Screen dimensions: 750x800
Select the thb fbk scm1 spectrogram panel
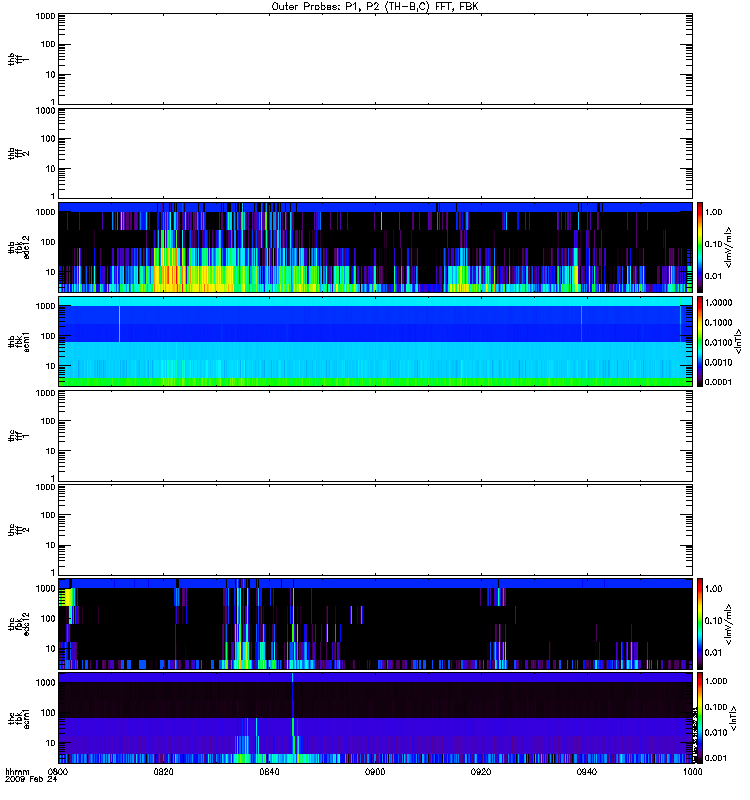tap(375, 341)
